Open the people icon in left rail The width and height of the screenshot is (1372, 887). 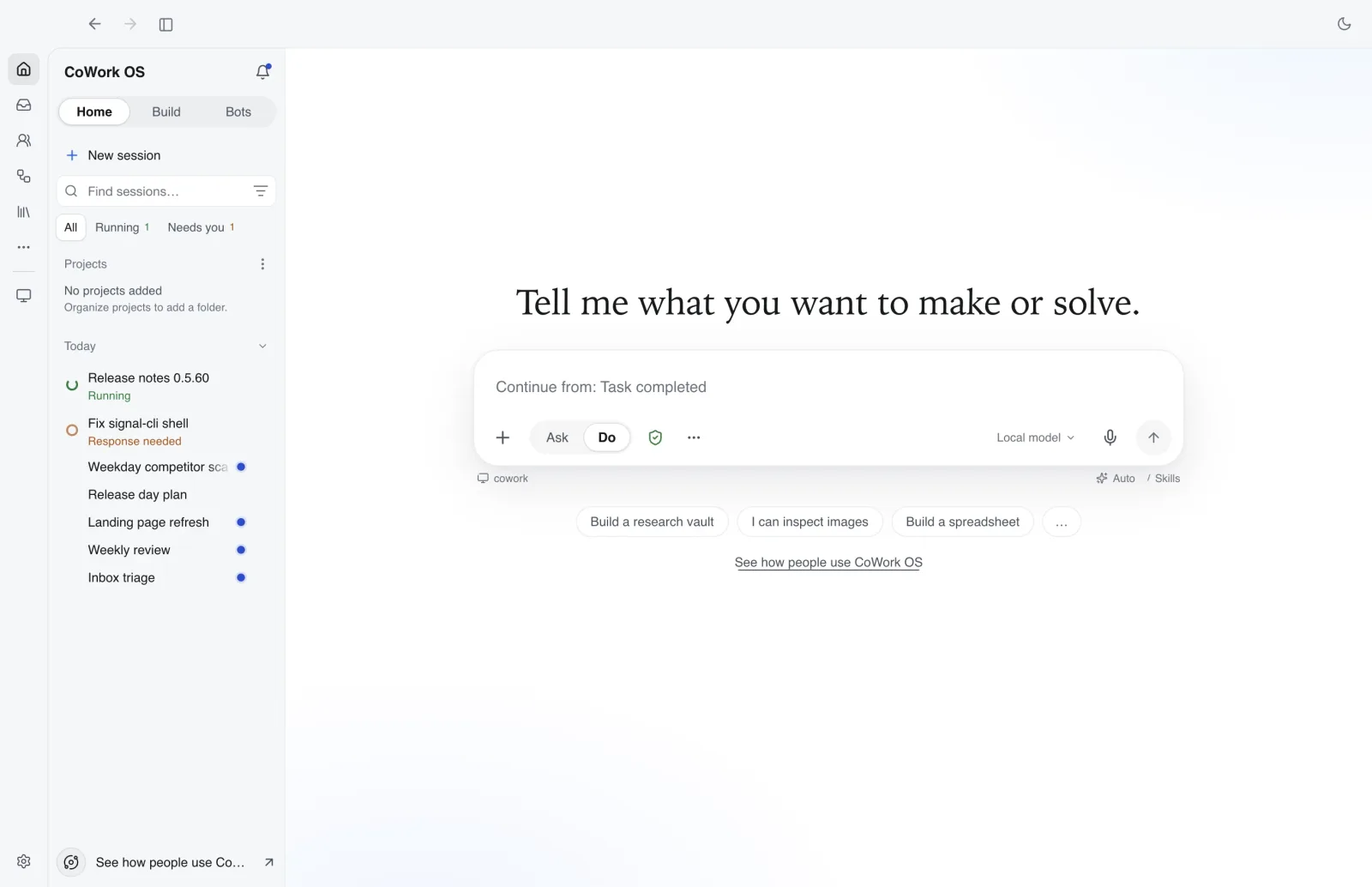(x=24, y=140)
